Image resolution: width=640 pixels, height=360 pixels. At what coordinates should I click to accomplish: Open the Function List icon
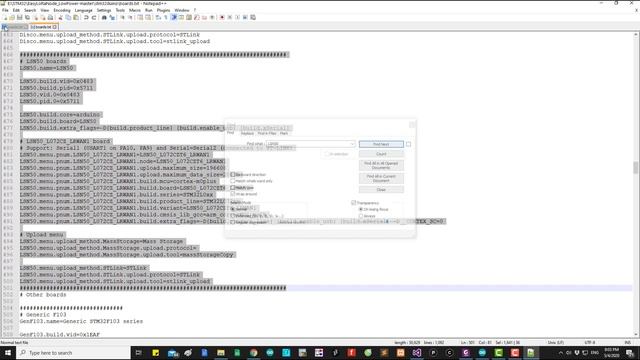pos(197,18)
